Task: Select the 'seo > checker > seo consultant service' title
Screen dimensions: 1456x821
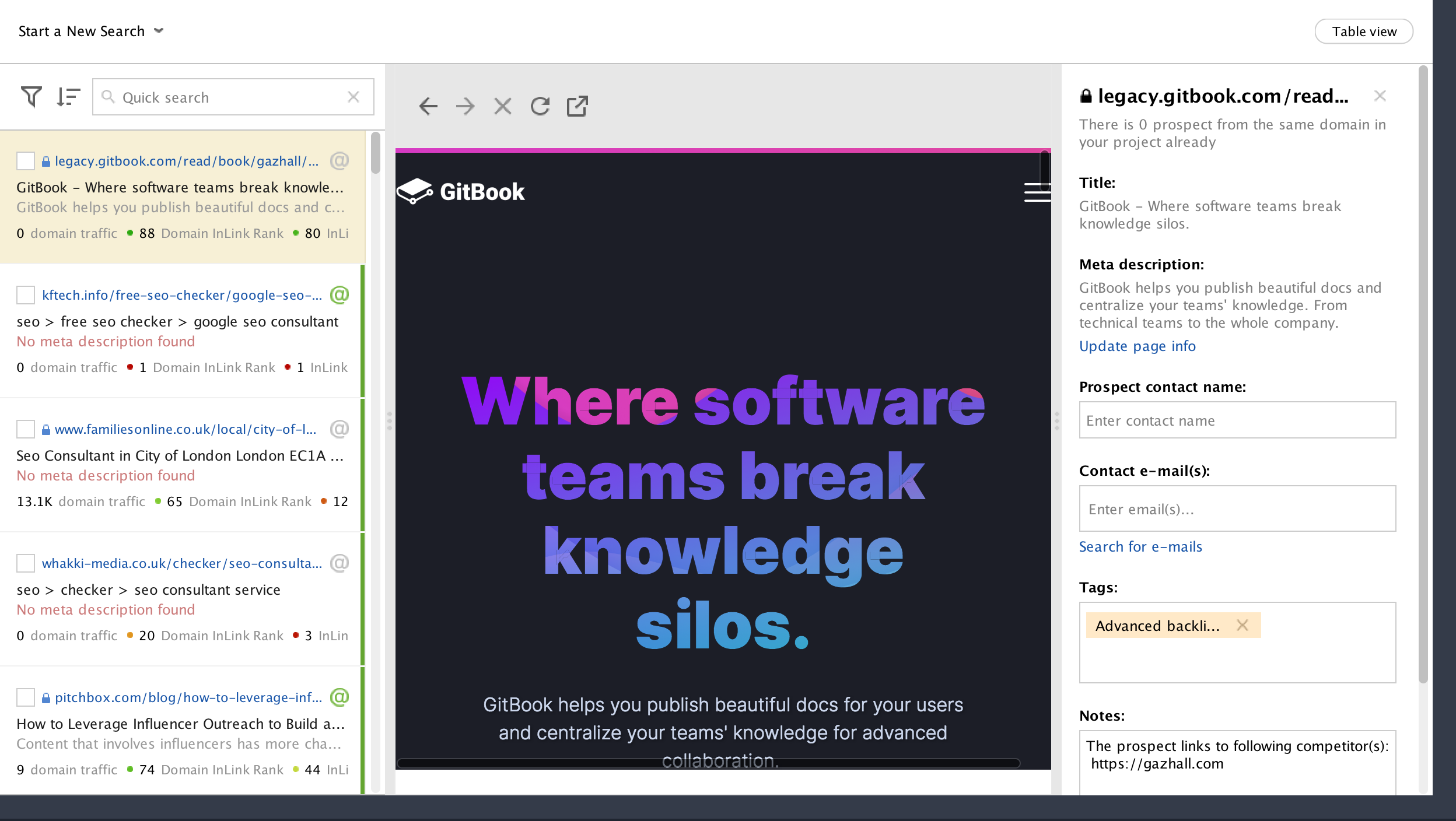Action: pyautogui.click(x=149, y=590)
